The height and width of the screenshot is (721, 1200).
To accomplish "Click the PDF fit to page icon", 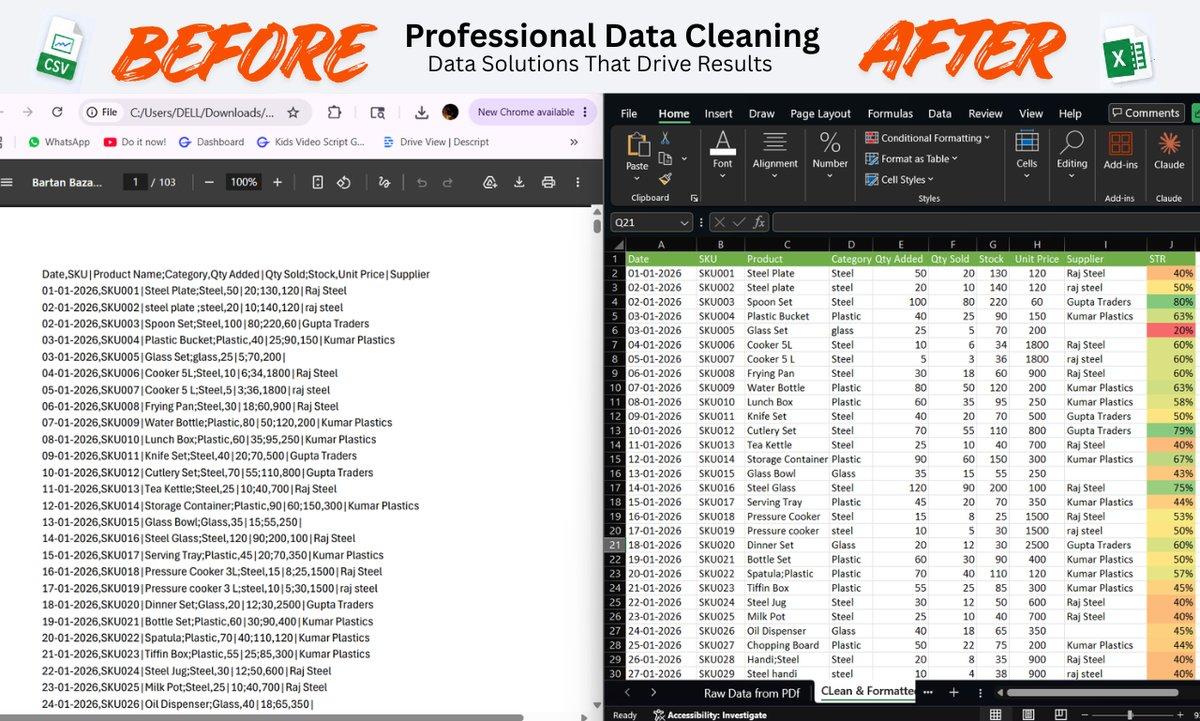I will (318, 182).
